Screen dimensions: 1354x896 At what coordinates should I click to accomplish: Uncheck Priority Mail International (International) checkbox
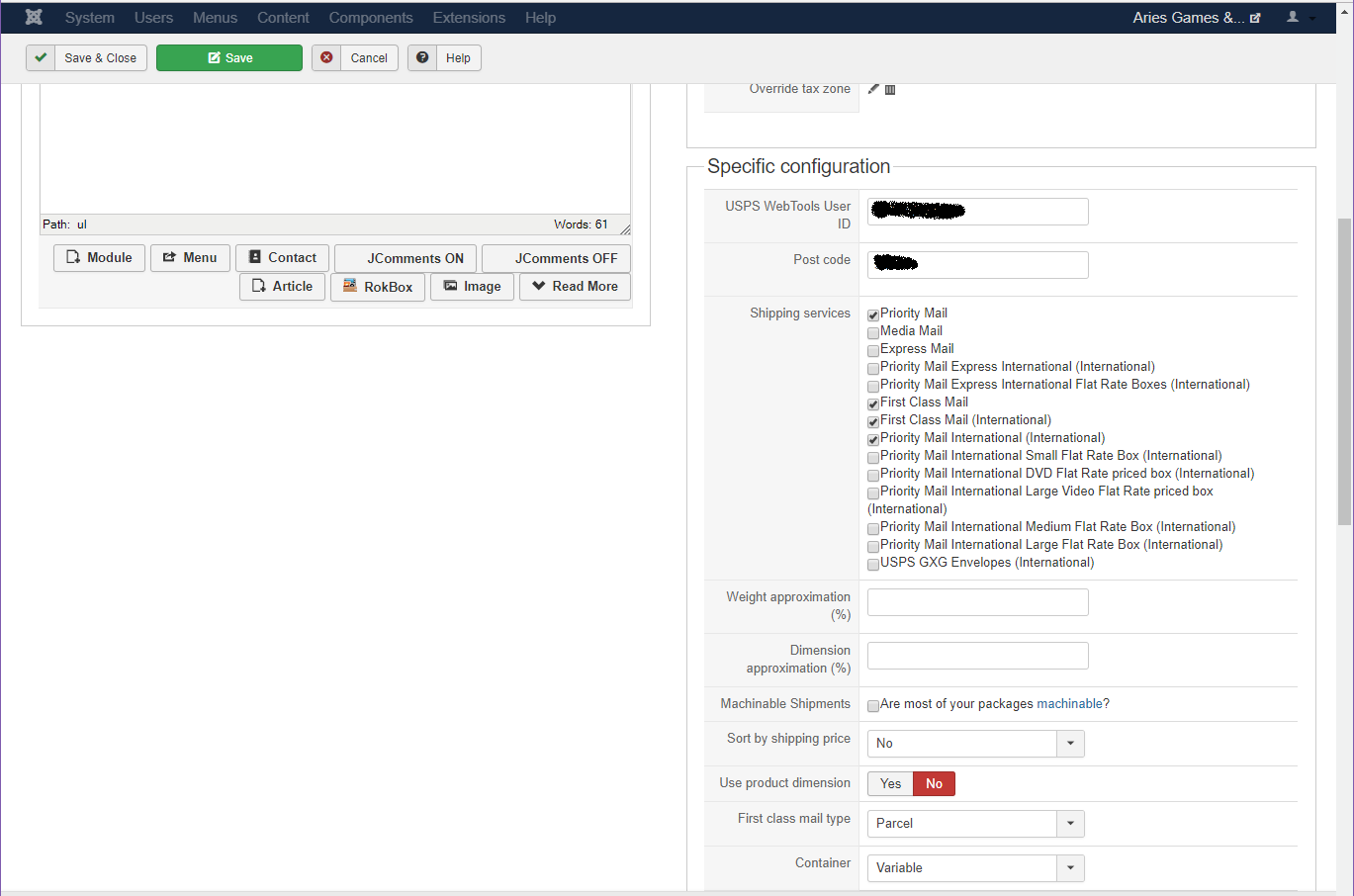(873, 440)
